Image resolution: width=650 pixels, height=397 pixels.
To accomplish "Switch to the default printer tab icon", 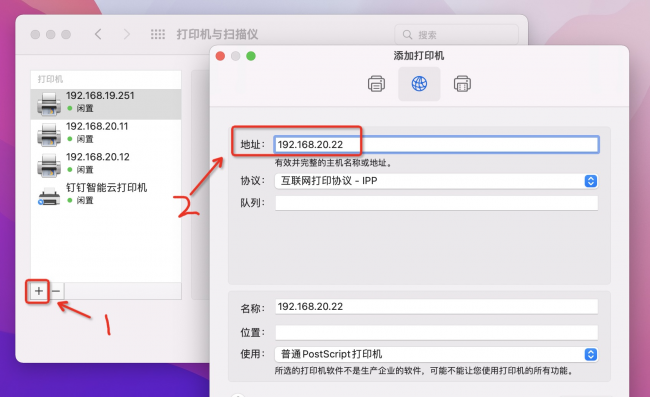I will coord(376,84).
